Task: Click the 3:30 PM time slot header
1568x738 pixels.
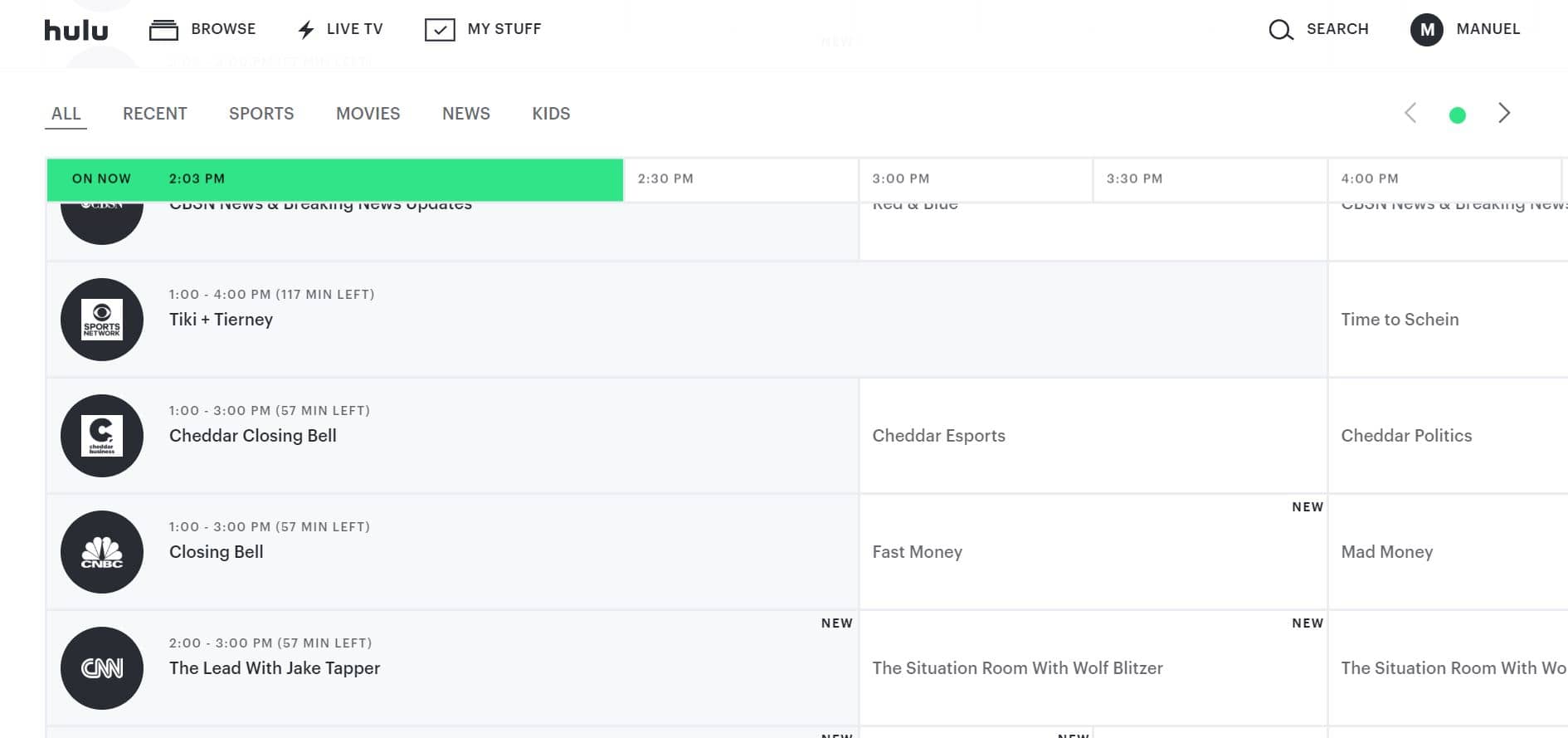Action: coord(1210,179)
